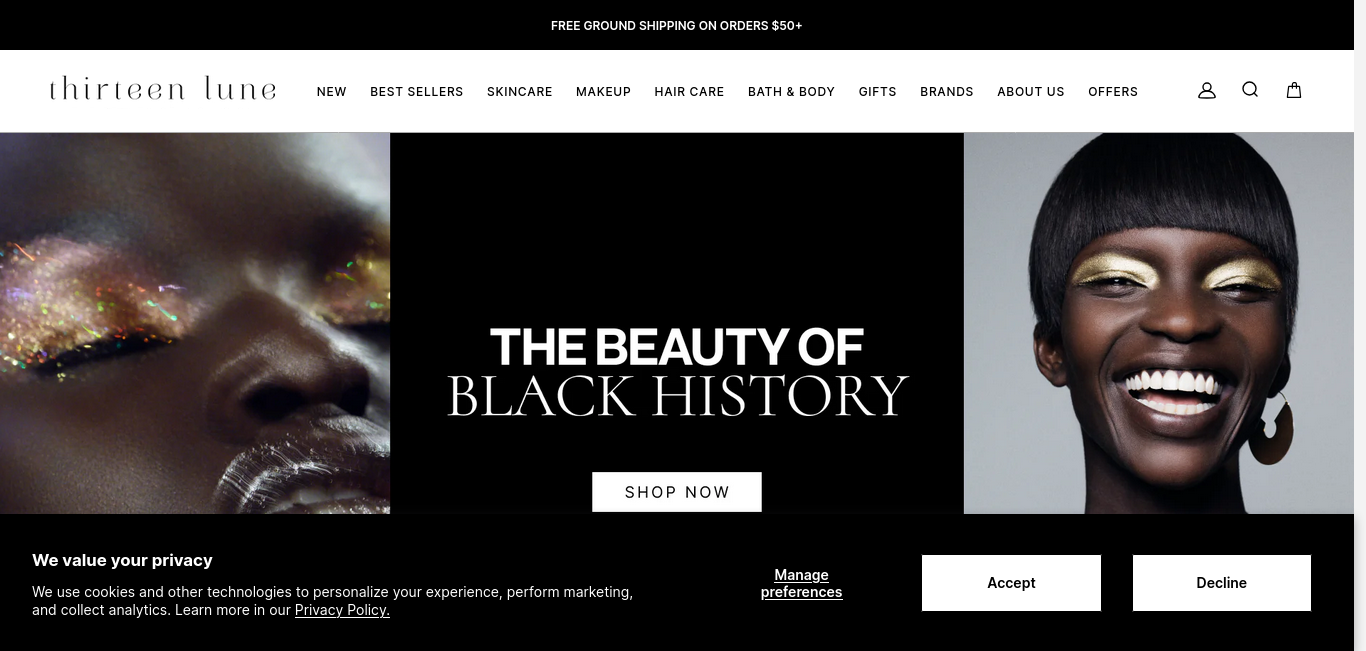Open ABOUT US page link
Screen dimensions: 1366x651
click(1031, 92)
